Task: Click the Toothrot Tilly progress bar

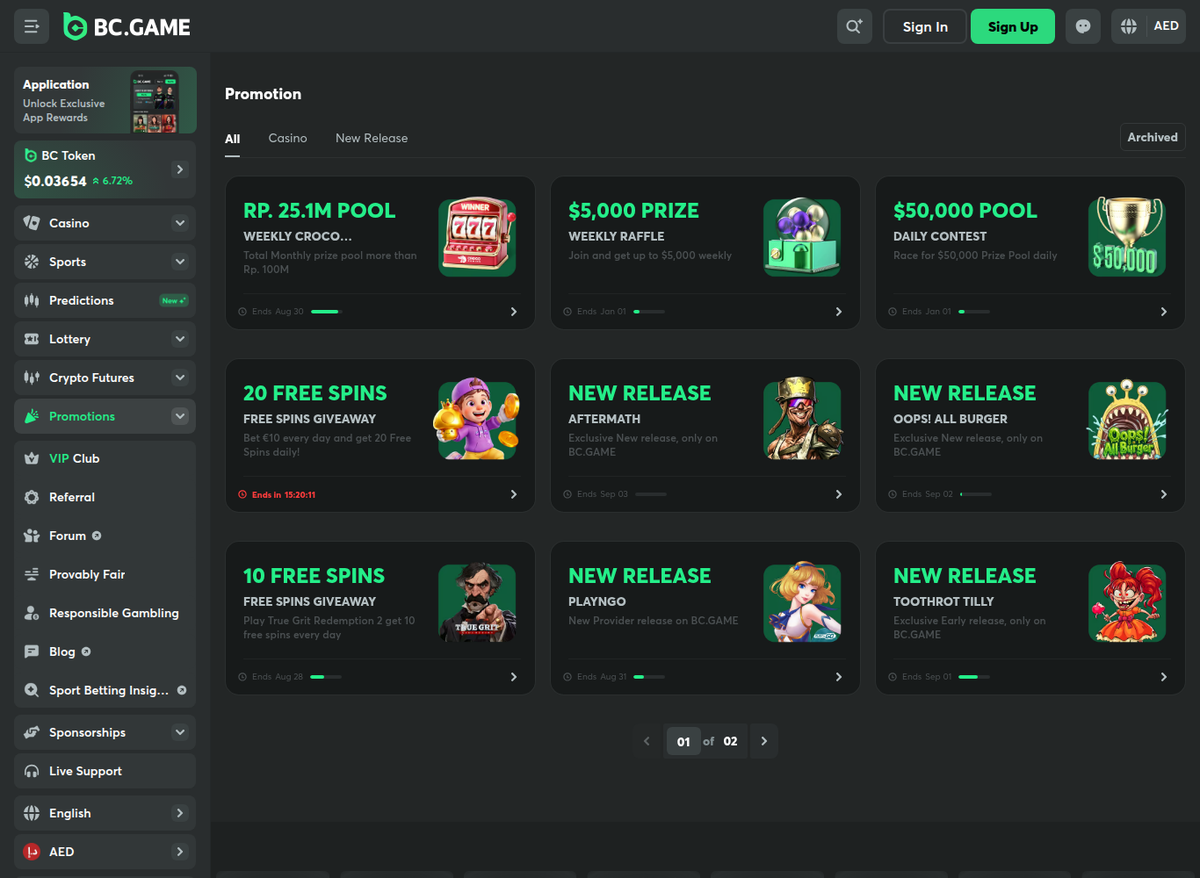Action: pos(974,677)
